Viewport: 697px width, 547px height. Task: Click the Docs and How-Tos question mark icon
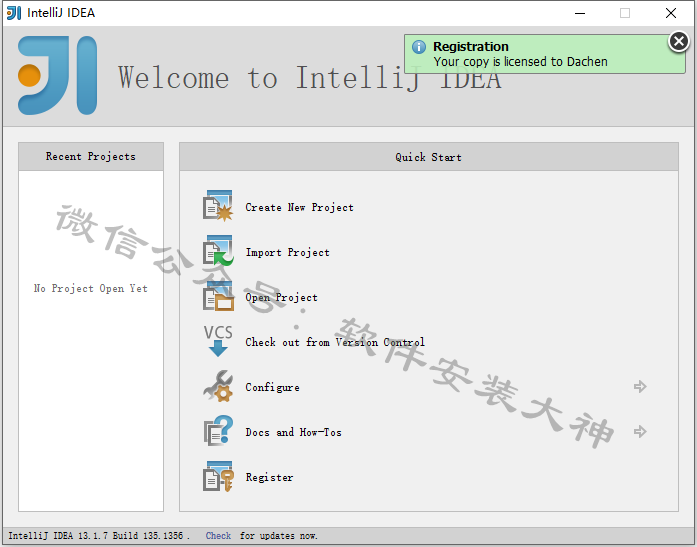(x=218, y=431)
